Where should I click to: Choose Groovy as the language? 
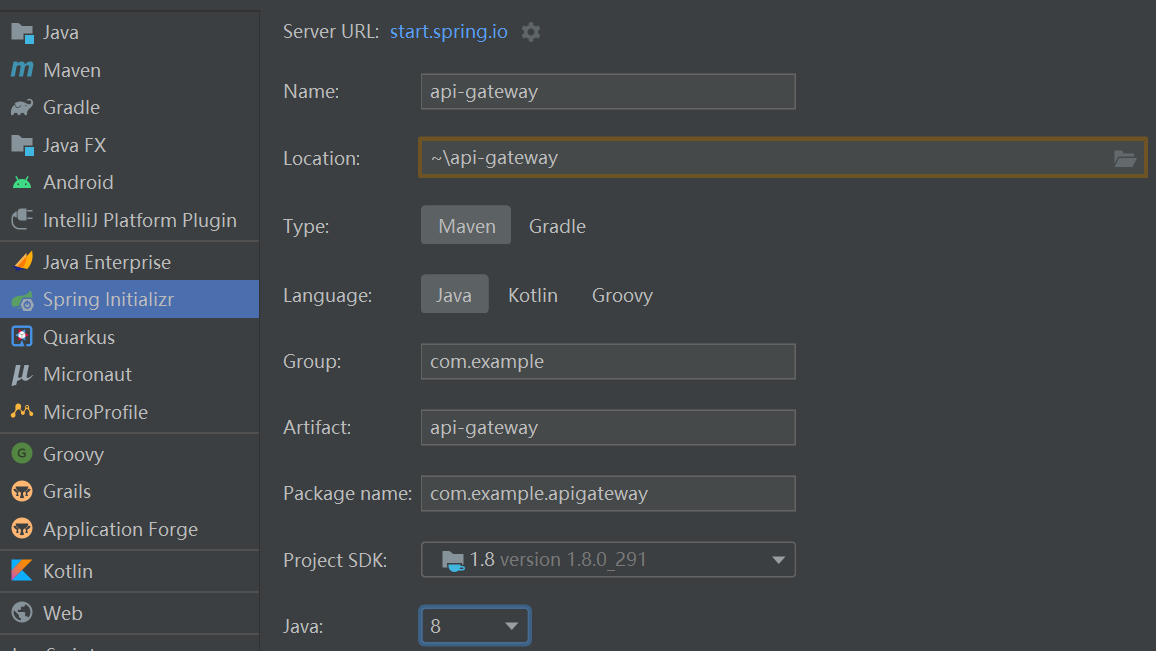pyautogui.click(x=622, y=295)
